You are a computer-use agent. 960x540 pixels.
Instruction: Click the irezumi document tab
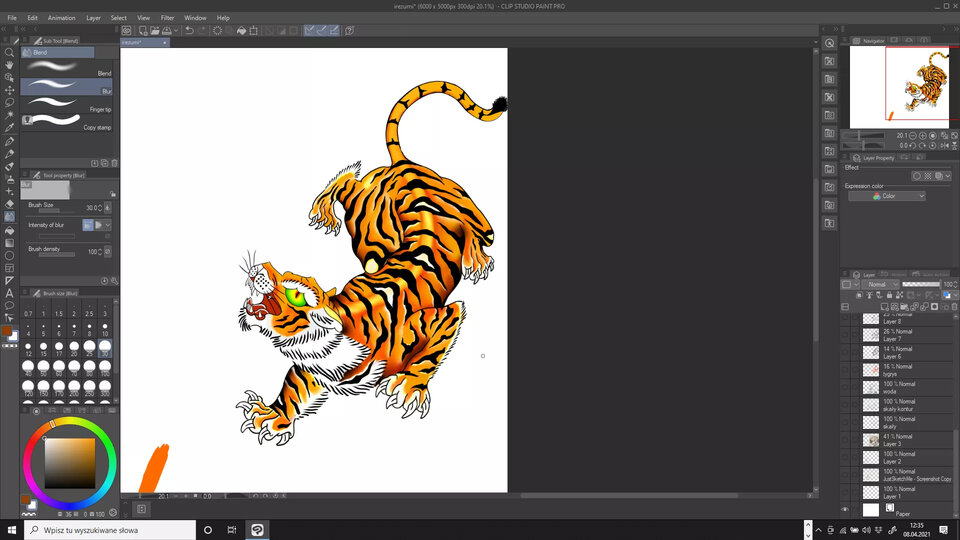tap(144, 42)
